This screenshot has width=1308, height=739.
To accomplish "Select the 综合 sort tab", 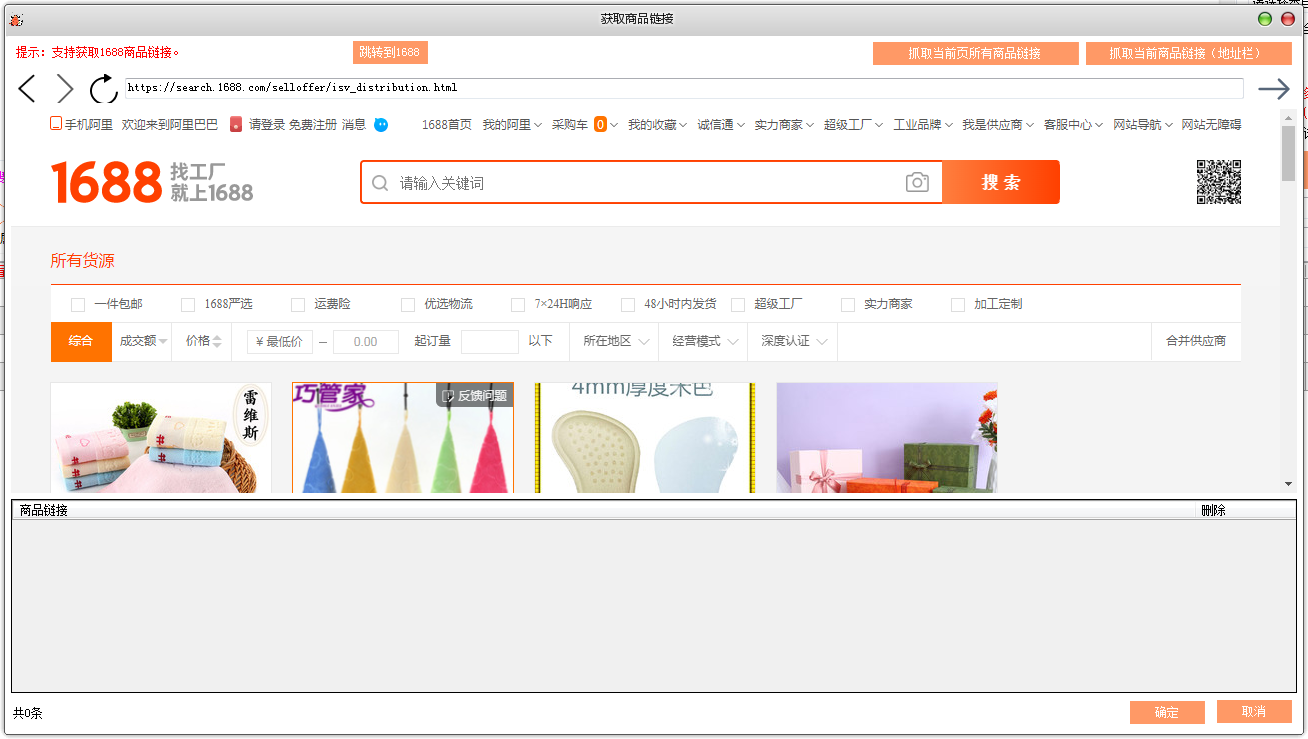I will pyautogui.click(x=81, y=341).
